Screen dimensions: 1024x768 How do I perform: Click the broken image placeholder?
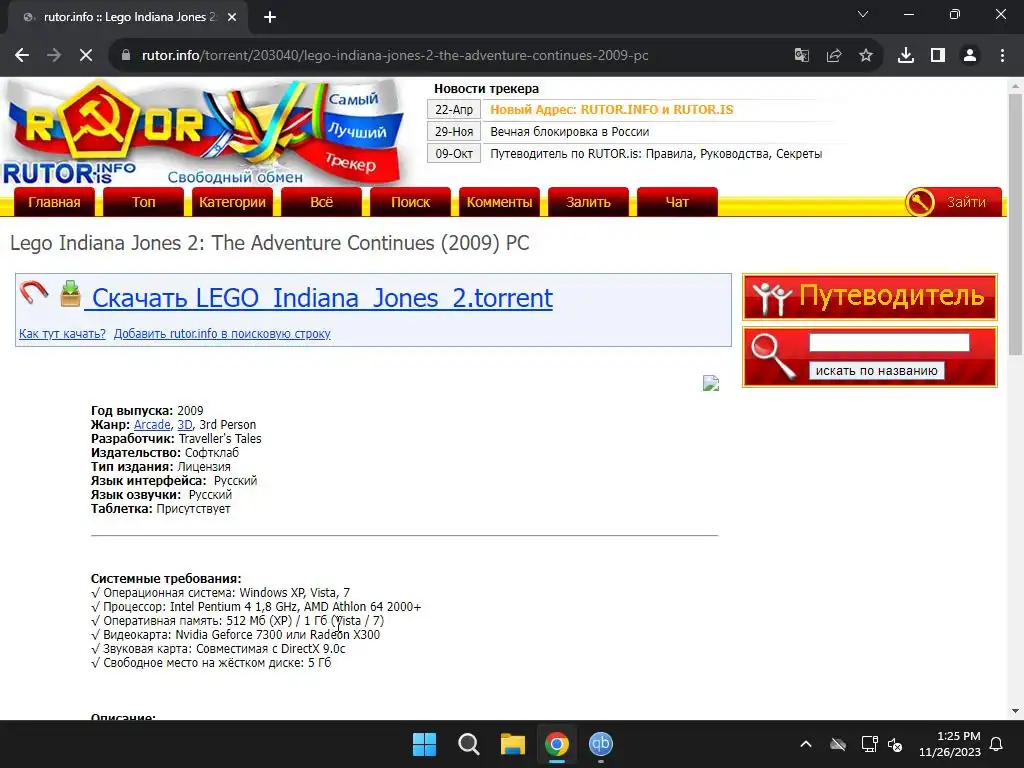click(x=711, y=383)
